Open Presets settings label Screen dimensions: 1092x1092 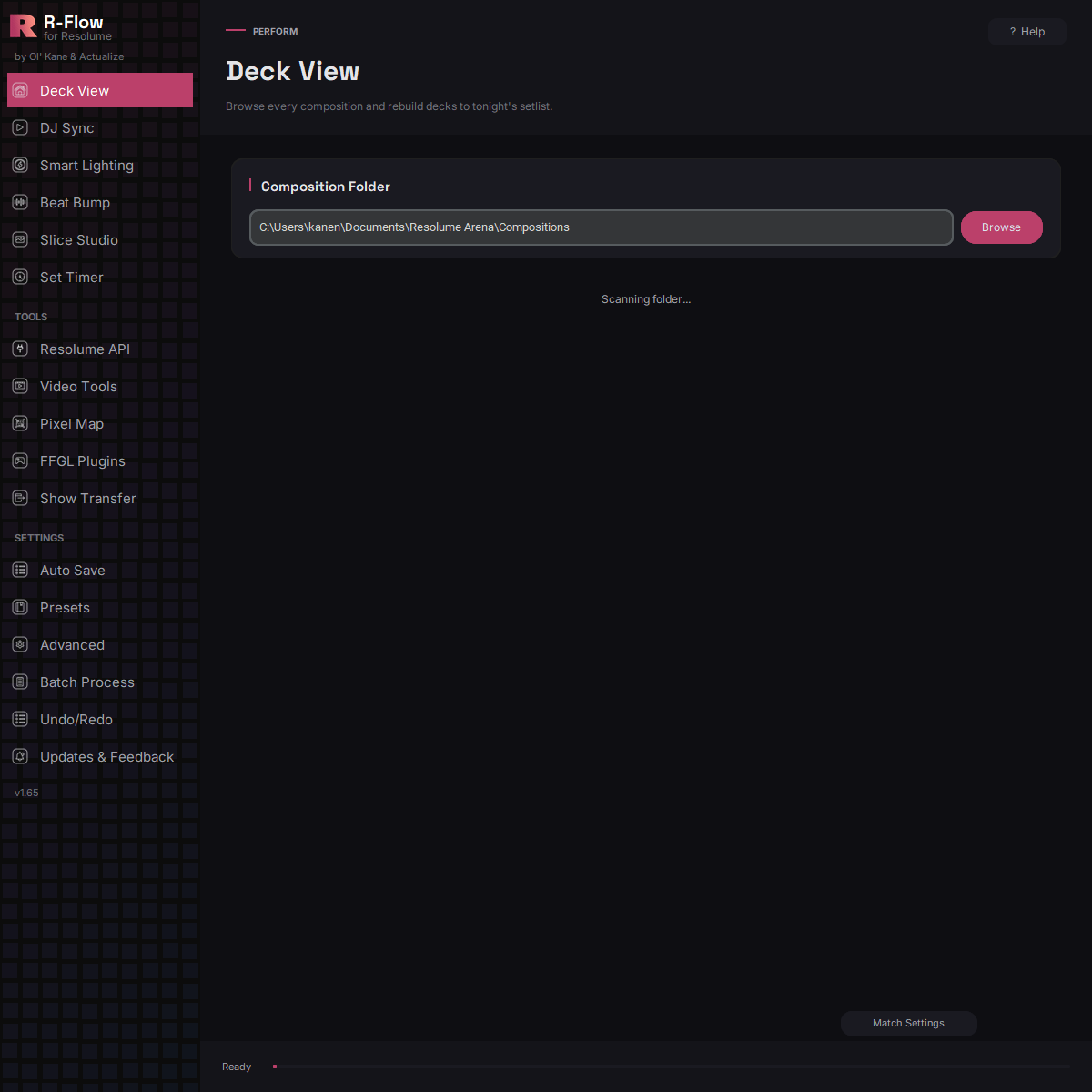pyautogui.click(x=65, y=608)
